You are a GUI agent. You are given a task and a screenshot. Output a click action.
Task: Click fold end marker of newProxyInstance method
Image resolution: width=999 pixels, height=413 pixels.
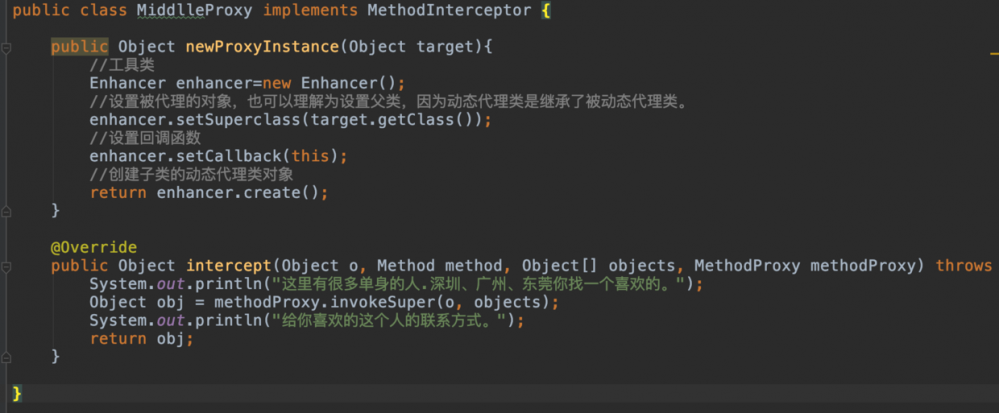(x=6, y=211)
